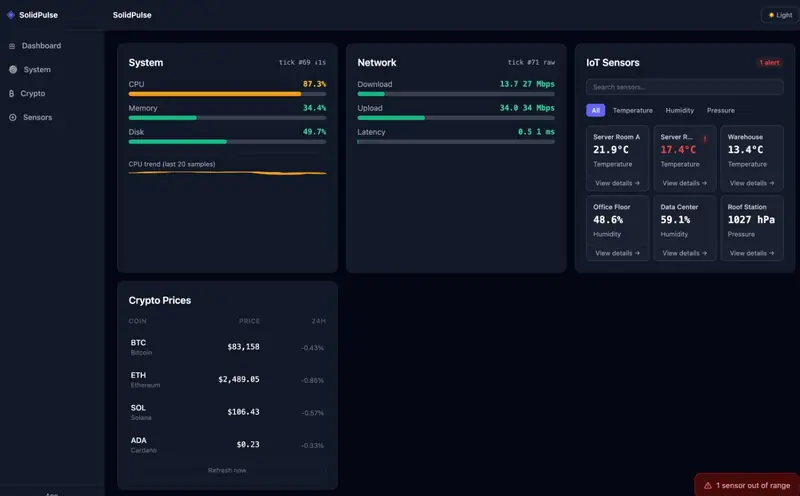Click the $2,489.05 Ethereum price

pos(239,380)
